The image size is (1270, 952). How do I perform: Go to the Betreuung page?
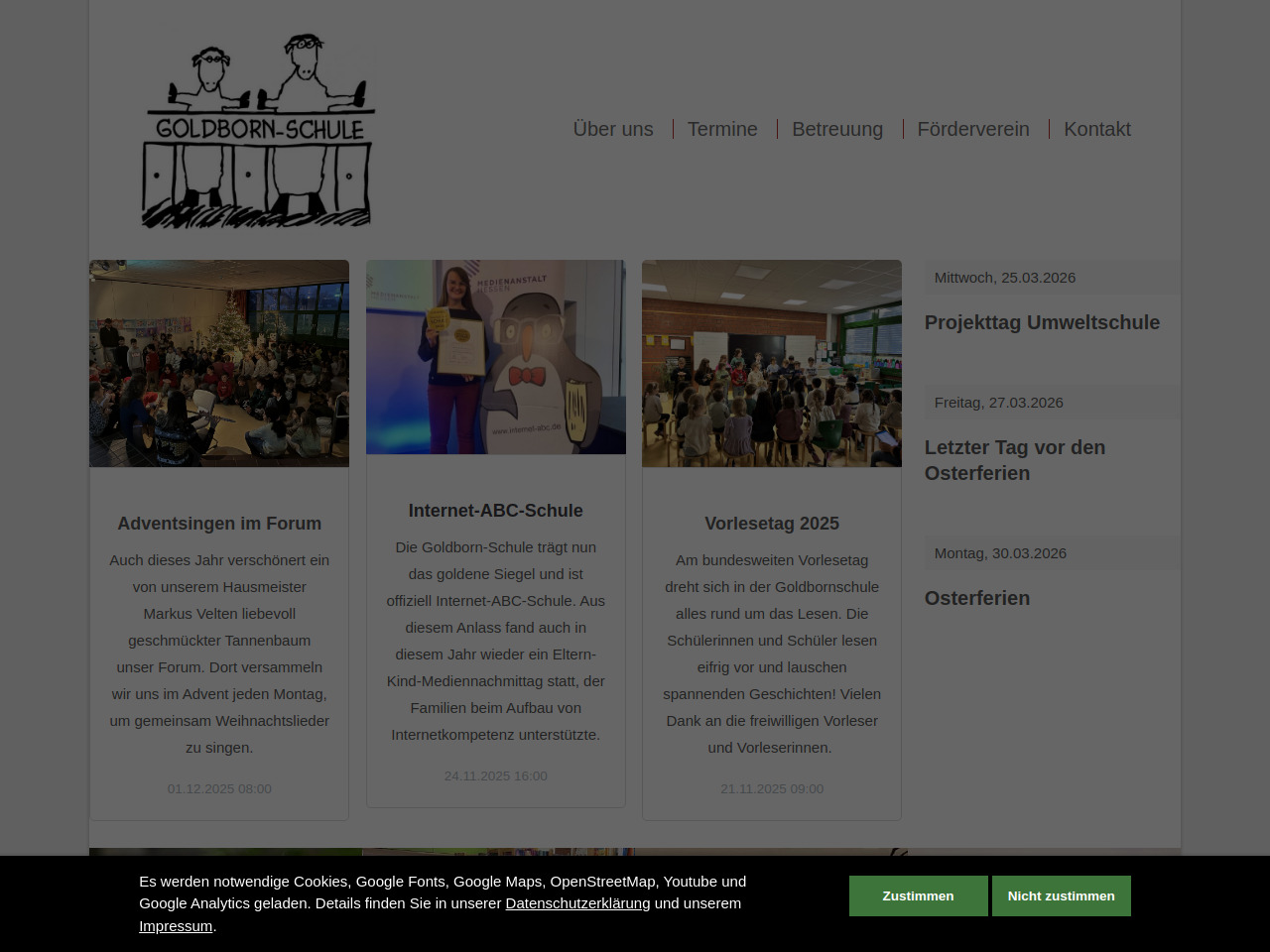click(836, 129)
